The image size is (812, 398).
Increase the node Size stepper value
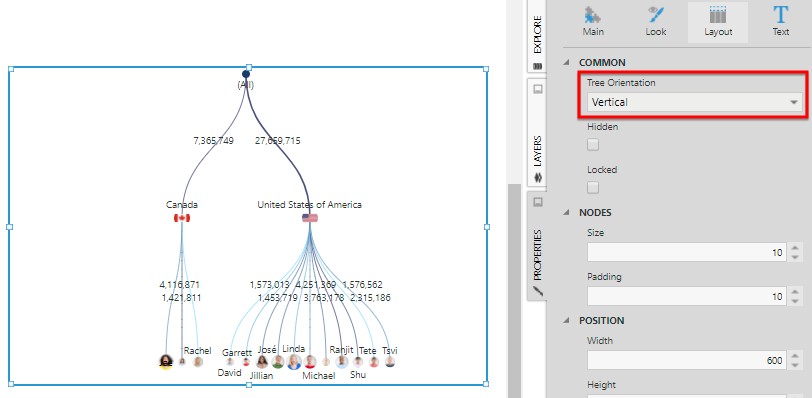795,247
